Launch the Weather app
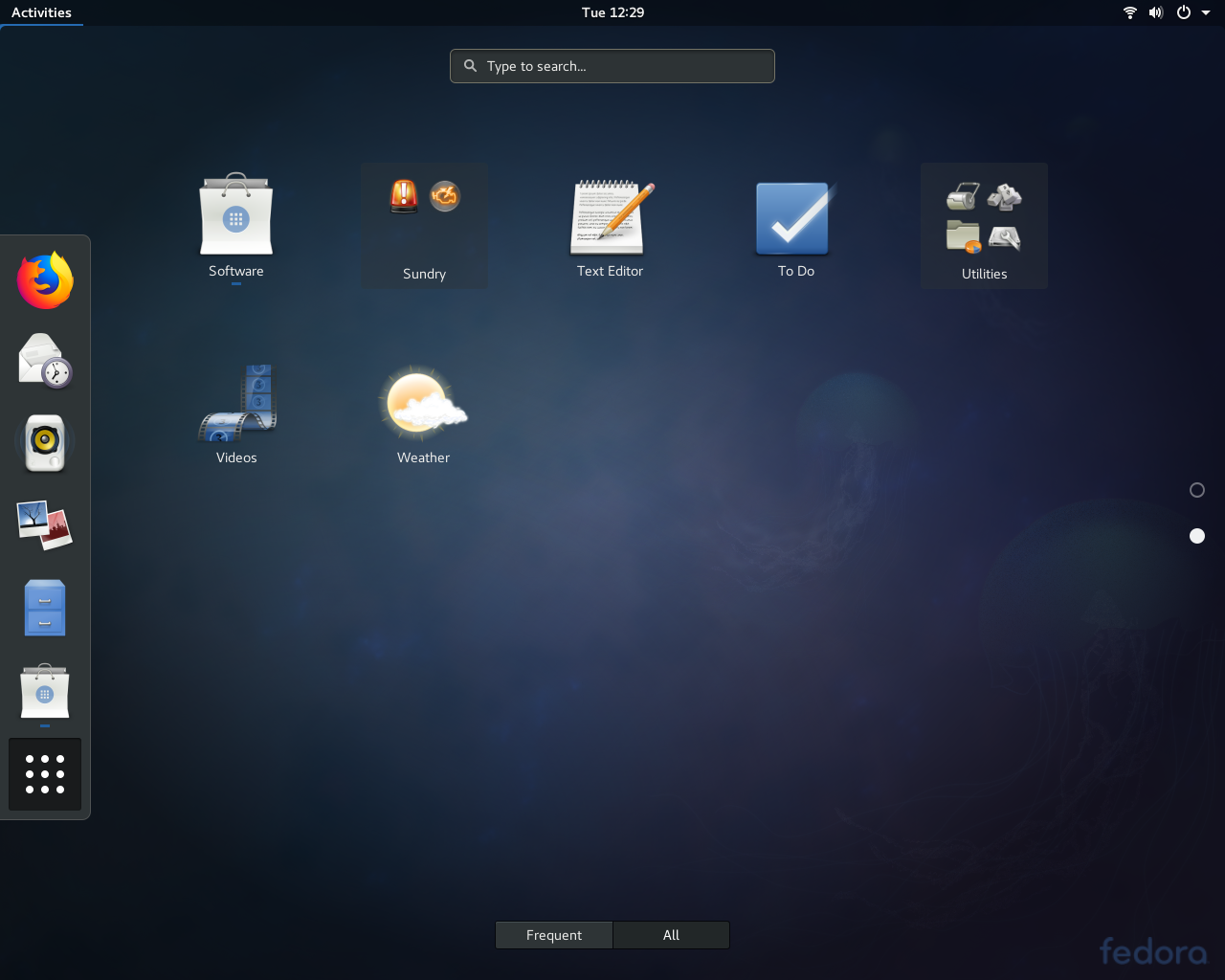The height and width of the screenshot is (980, 1225). coord(424,413)
